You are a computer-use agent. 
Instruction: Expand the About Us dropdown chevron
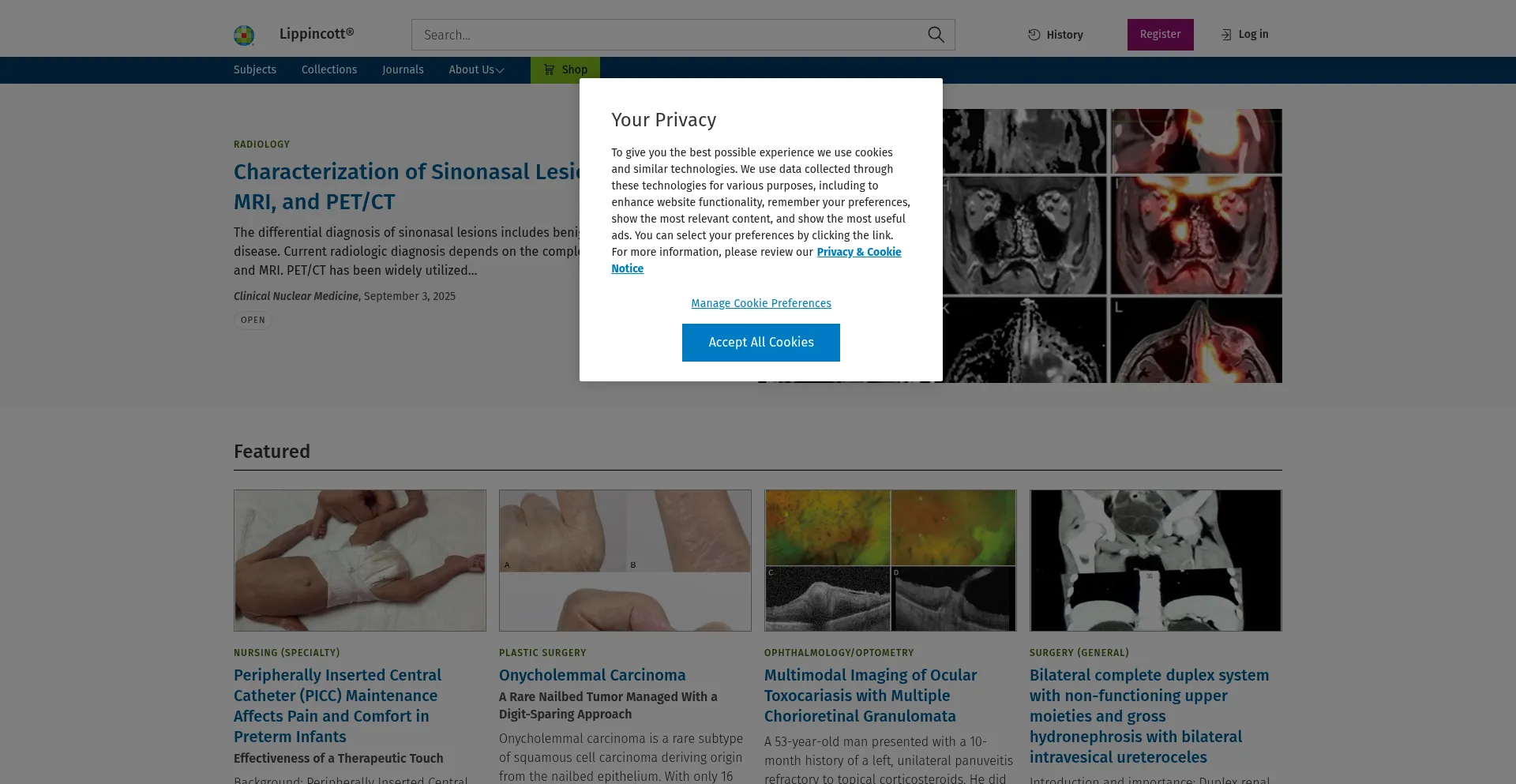coord(500,70)
